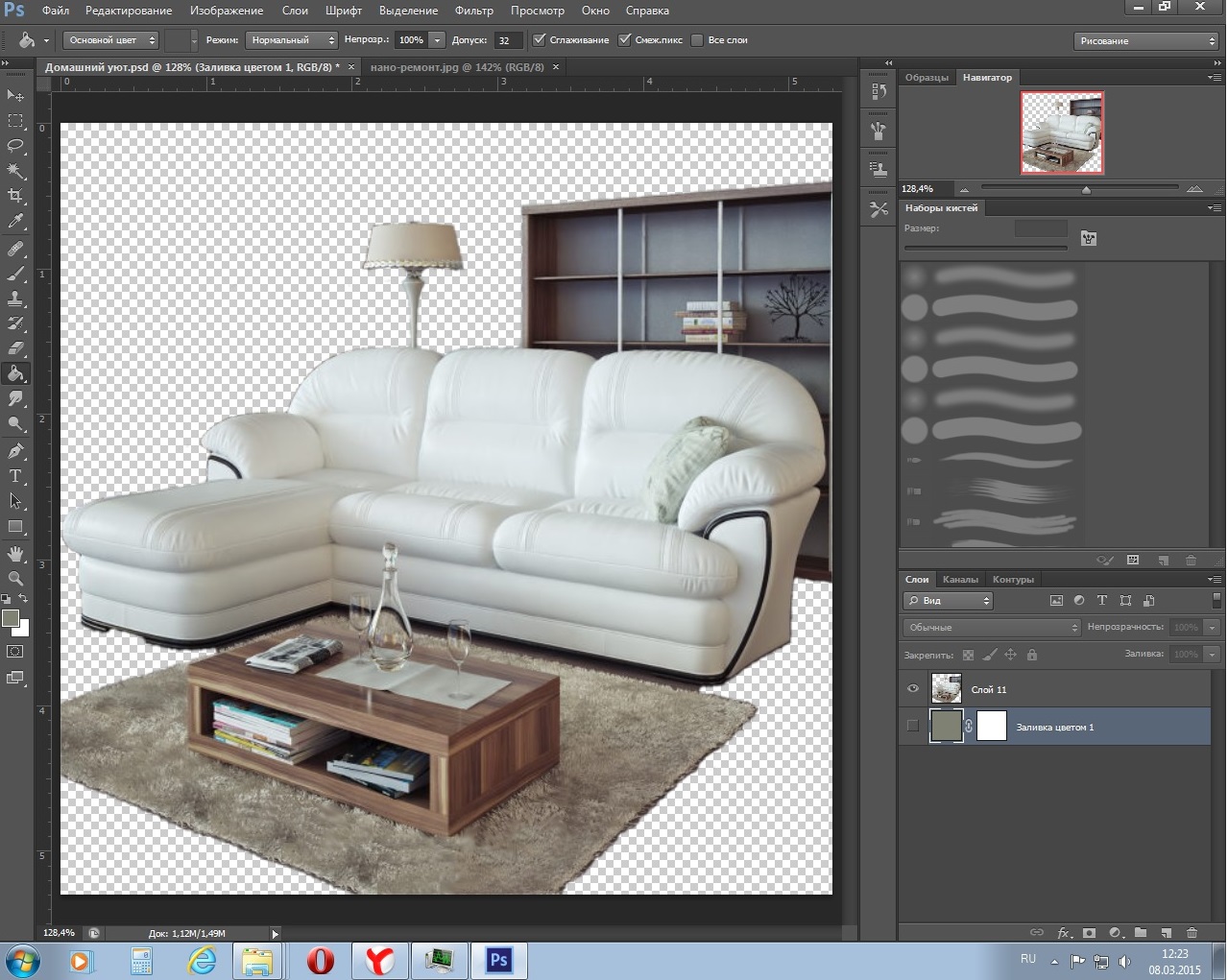
Task: Select the Move tool
Action: [x=15, y=96]
